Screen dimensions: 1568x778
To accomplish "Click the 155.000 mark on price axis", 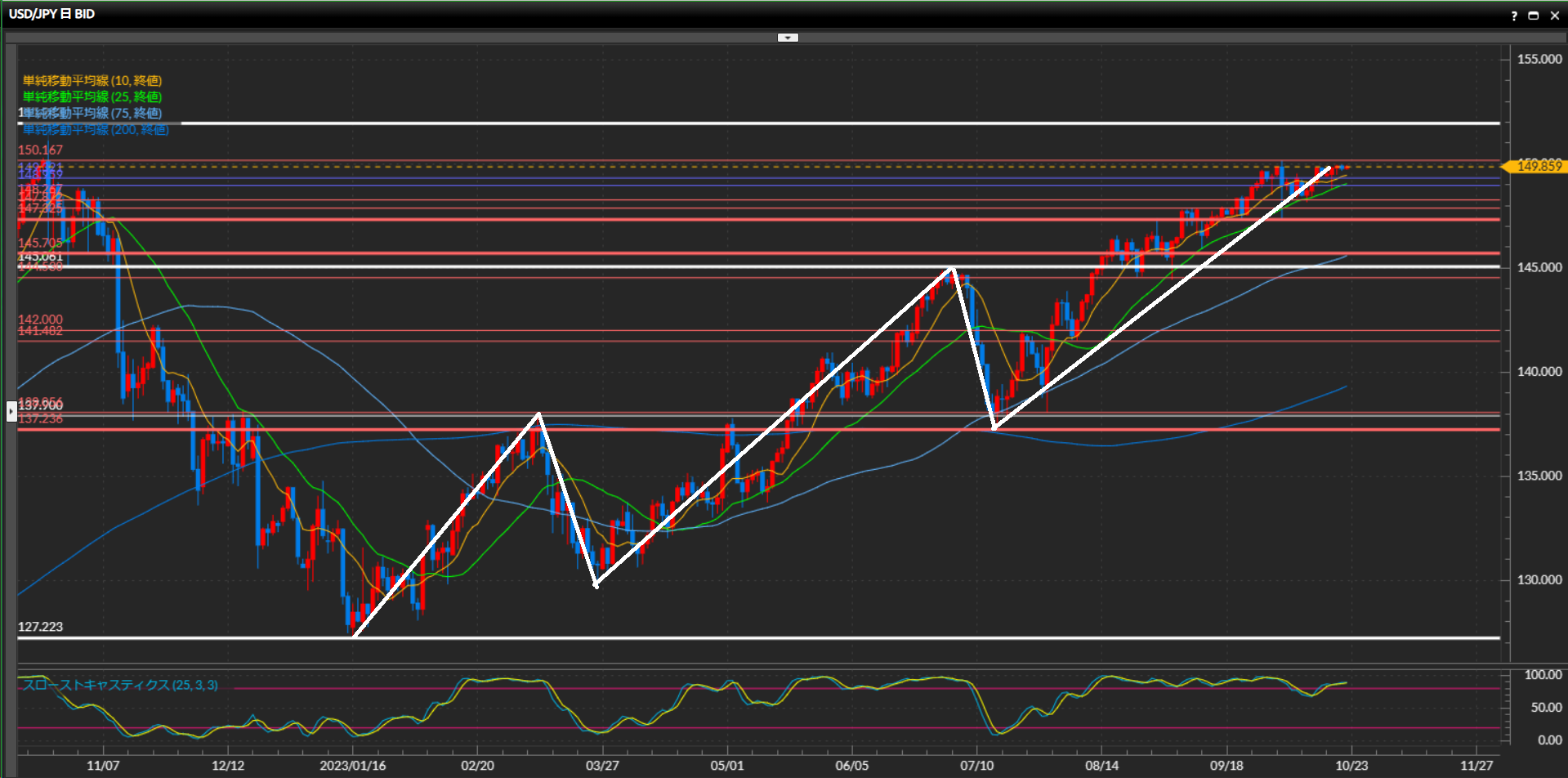I will point(1539,60).
